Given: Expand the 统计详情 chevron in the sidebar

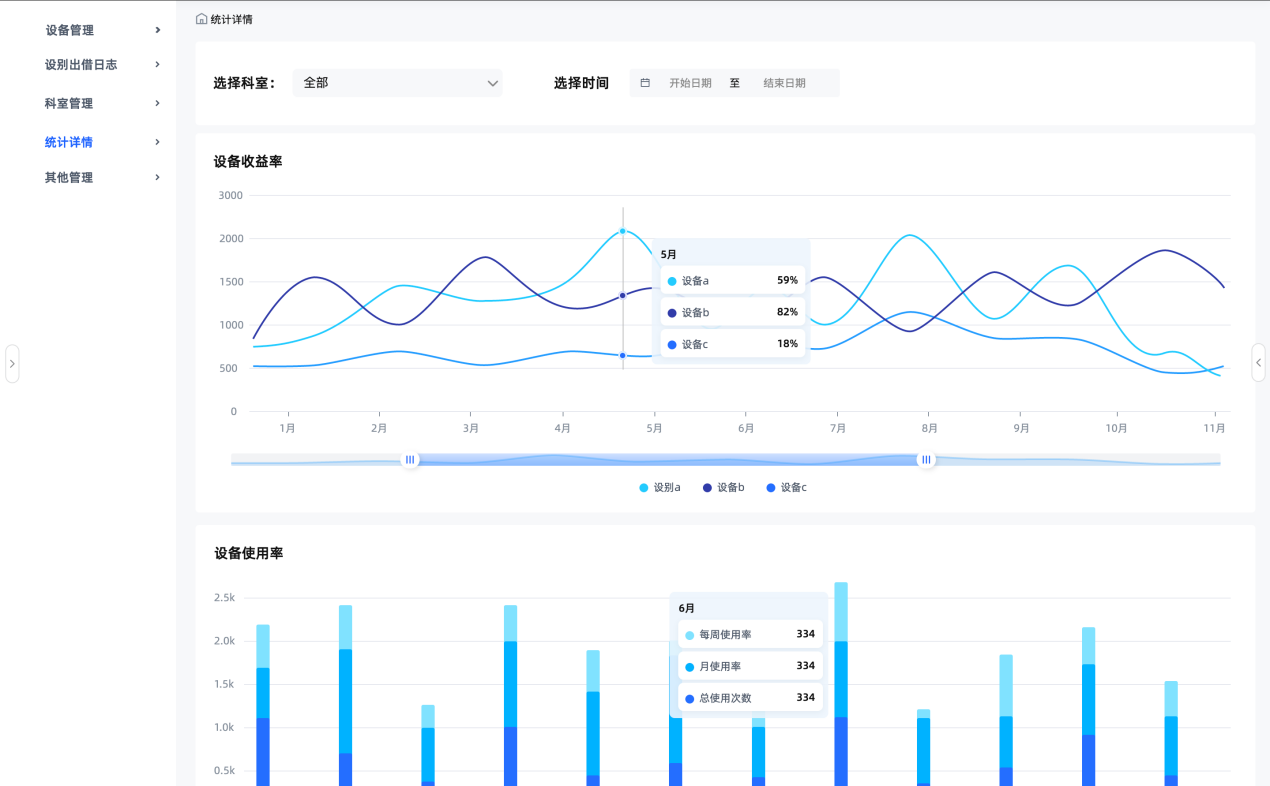Looking at the screenshot, I should 157,142.
